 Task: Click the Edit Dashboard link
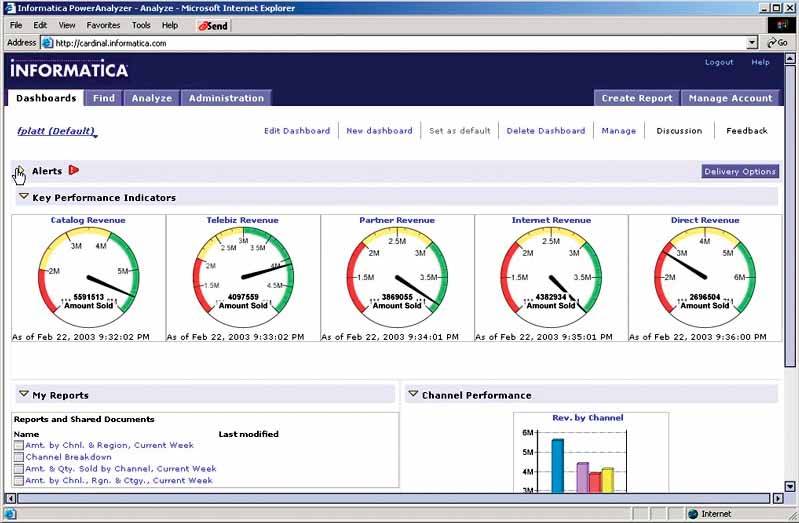pyautogui.click(x=296, y=131)
